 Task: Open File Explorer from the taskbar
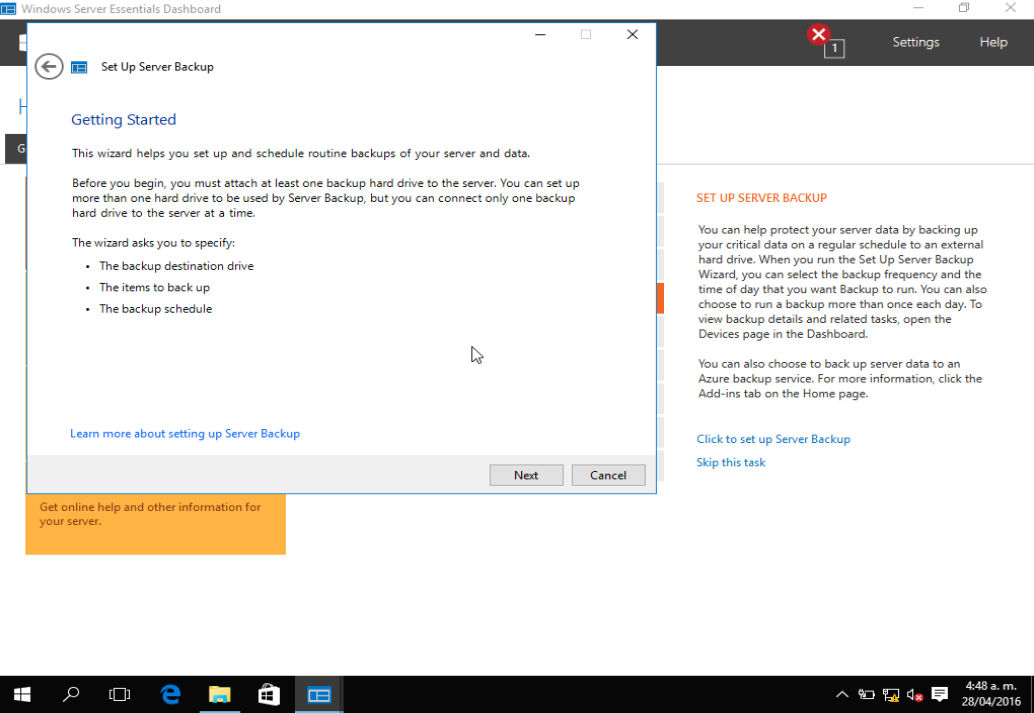[219, 693]
